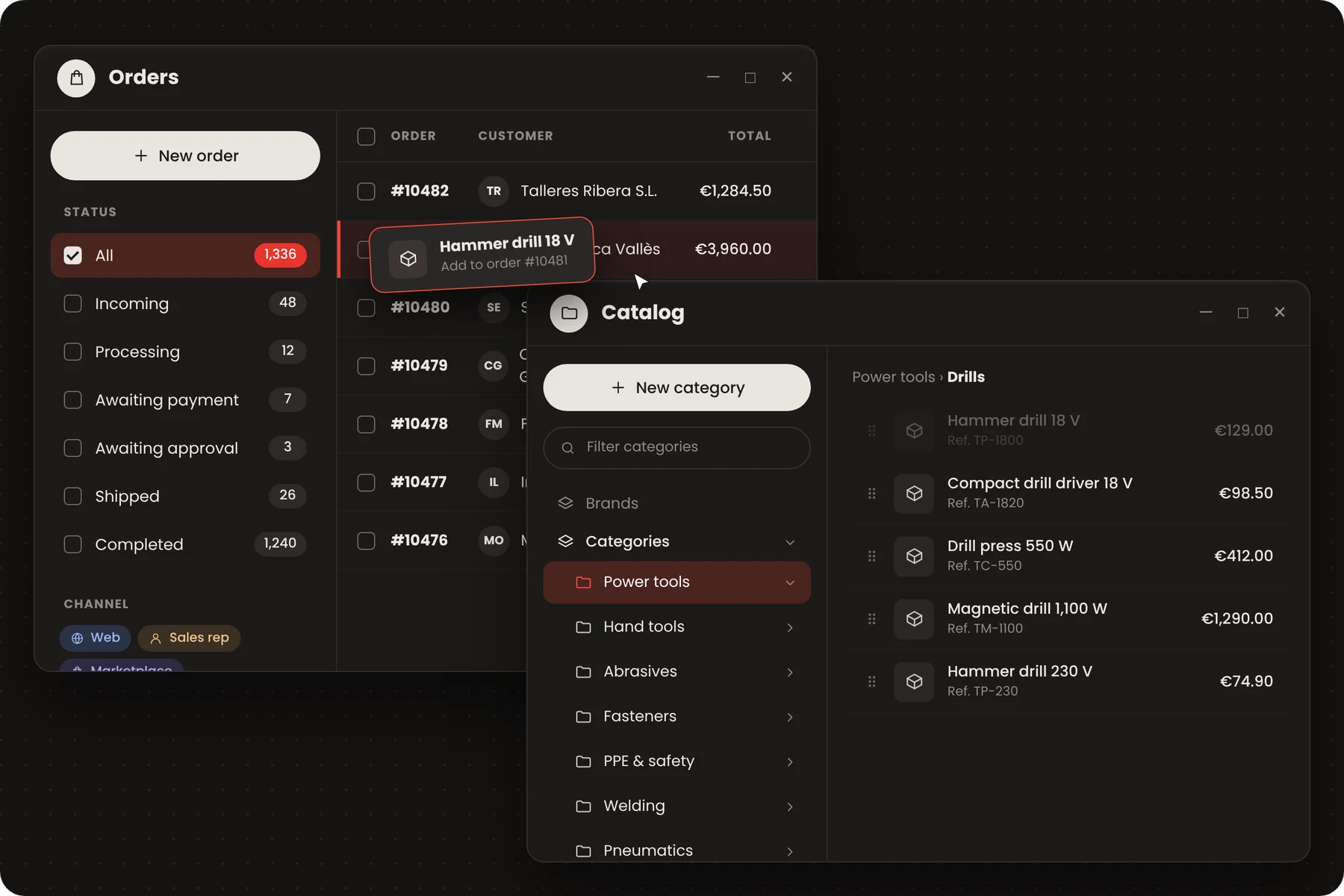Click product box icon of Drill press 550 W
The height and width of the screenshot is (896, 1344).
tap(914, 556)
